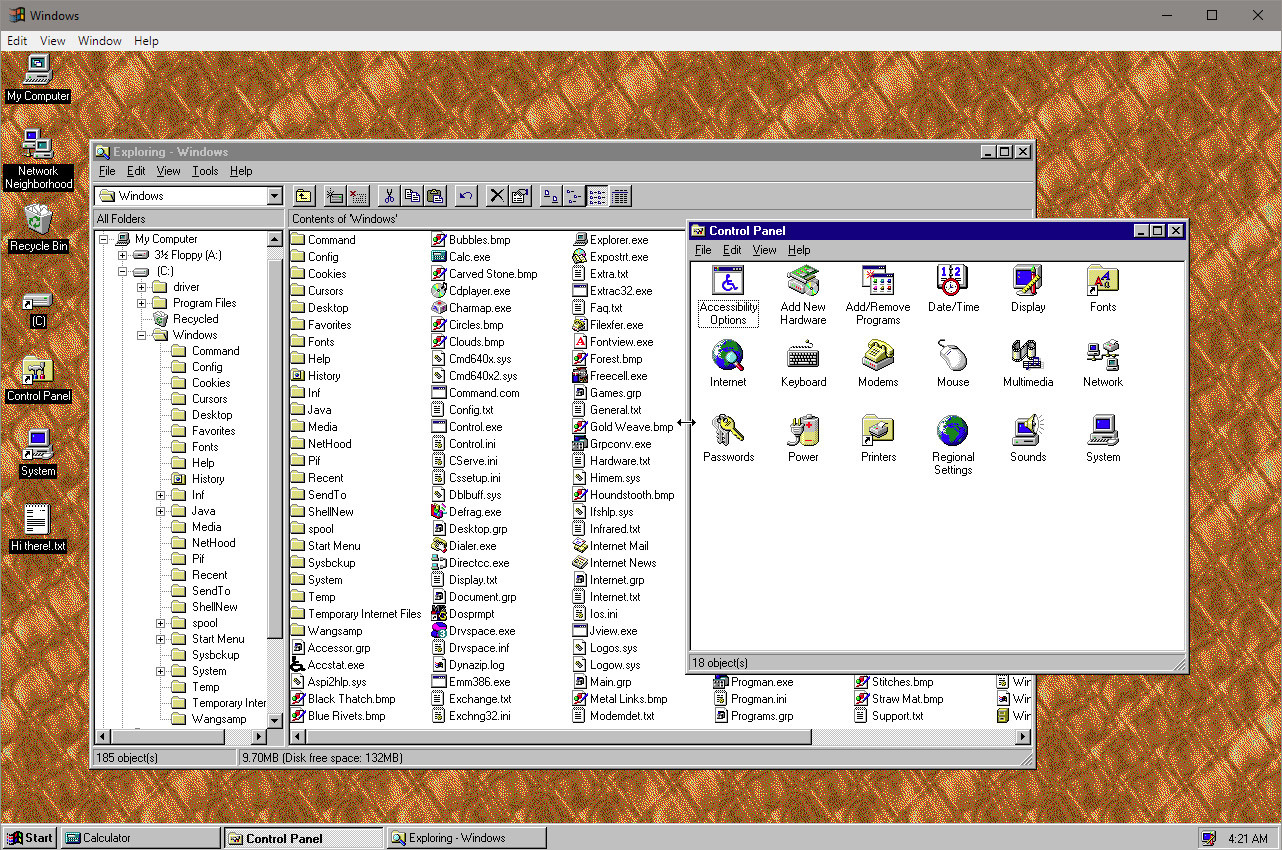Viewport: 1282px width, 850px height.
Task: Select the Cut icon on Explorer toolbar
Action: click(x=389, y=195)
